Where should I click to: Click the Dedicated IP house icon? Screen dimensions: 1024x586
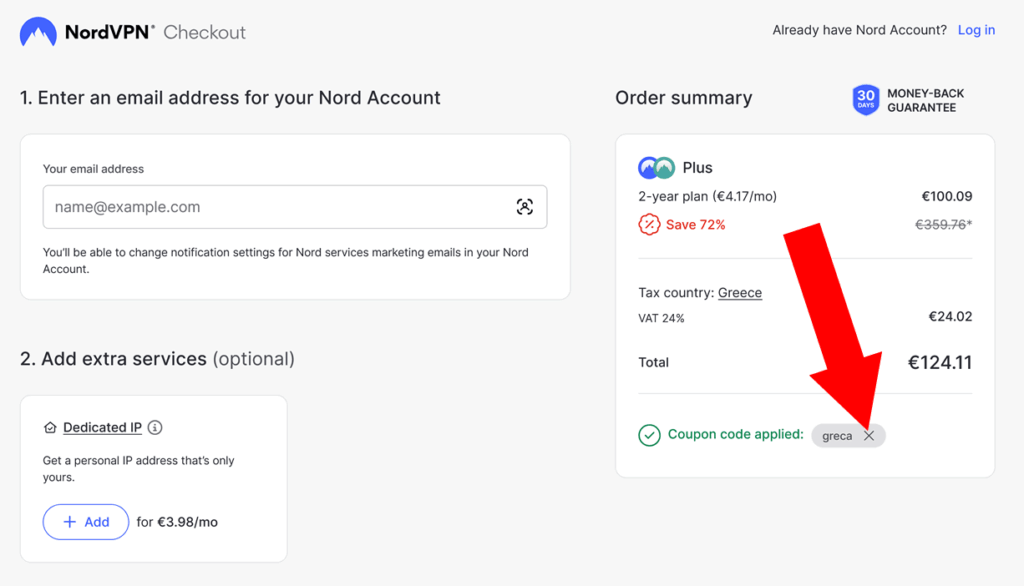50,427
